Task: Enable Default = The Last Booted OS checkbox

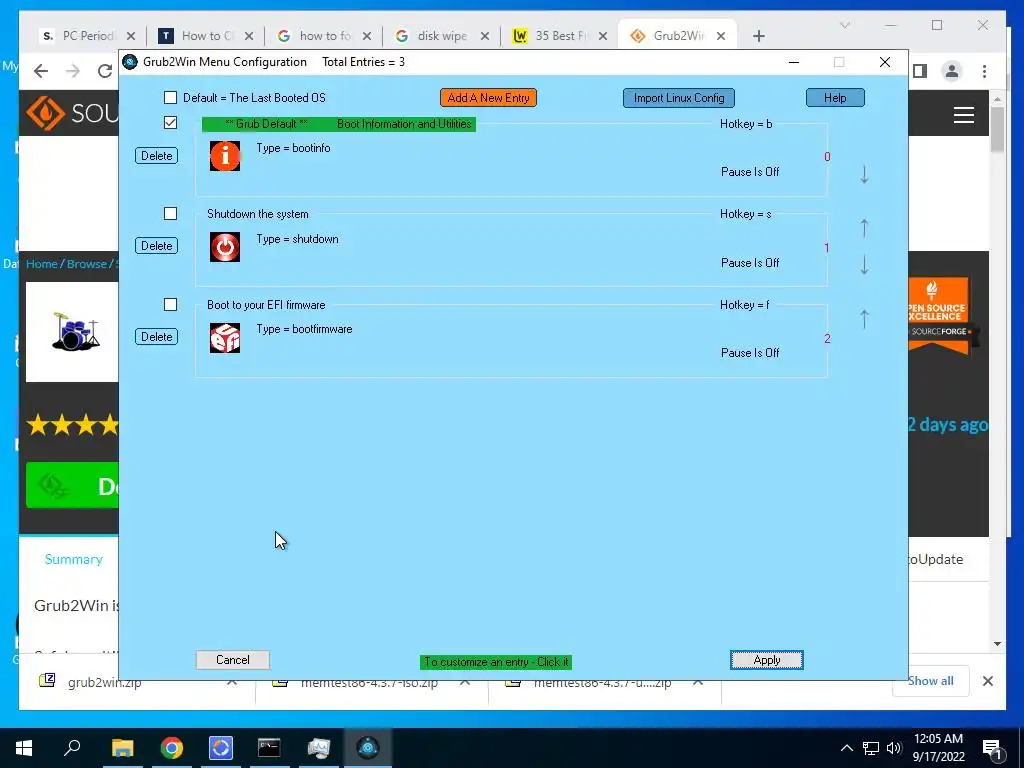Action: coord(170,97)
